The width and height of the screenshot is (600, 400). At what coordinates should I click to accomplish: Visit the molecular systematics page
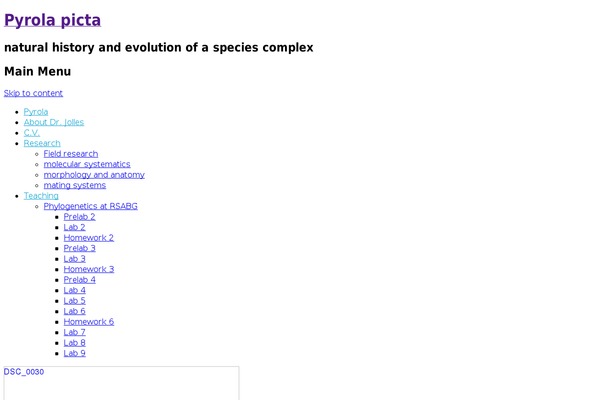coord(87,164)
